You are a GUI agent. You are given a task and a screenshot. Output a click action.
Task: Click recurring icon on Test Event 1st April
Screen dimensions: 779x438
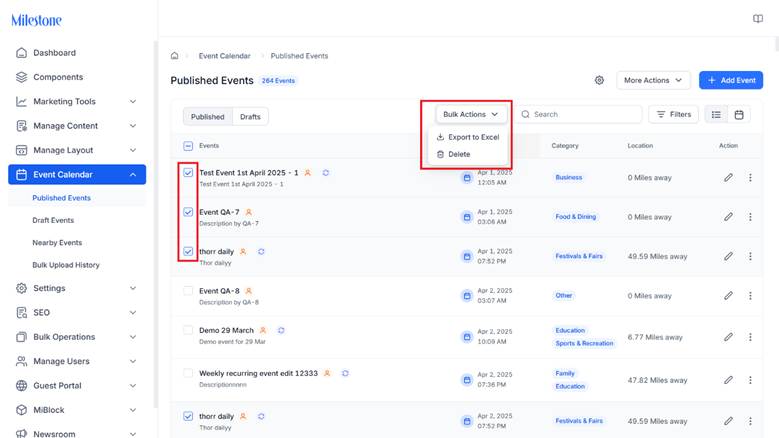pos(325,173)
